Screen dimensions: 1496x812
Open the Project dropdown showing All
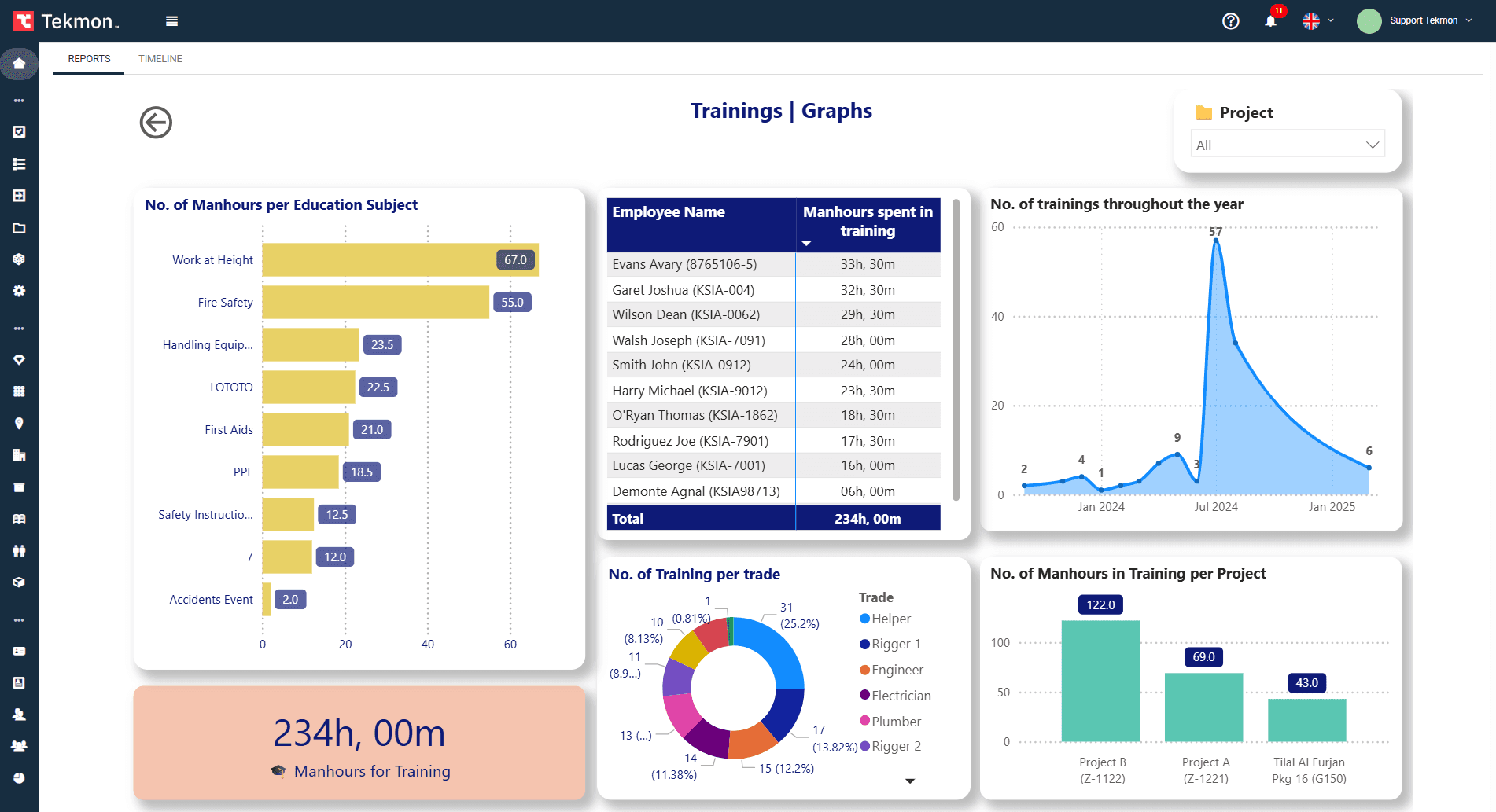[1288, 145]
